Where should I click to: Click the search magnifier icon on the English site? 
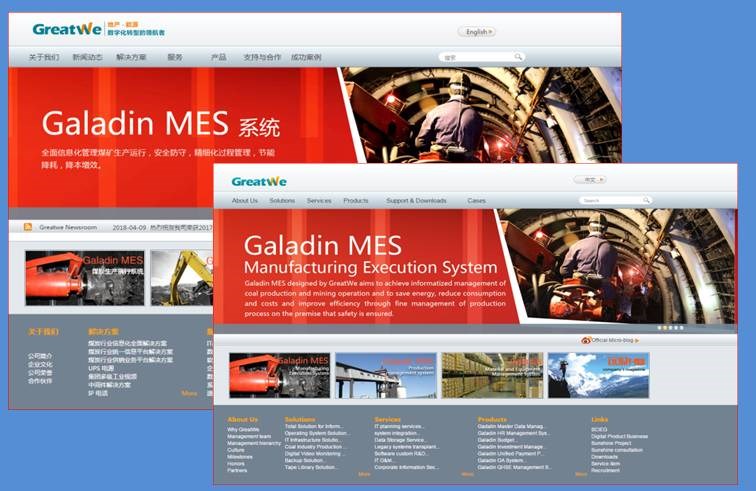tap(646, 200)
